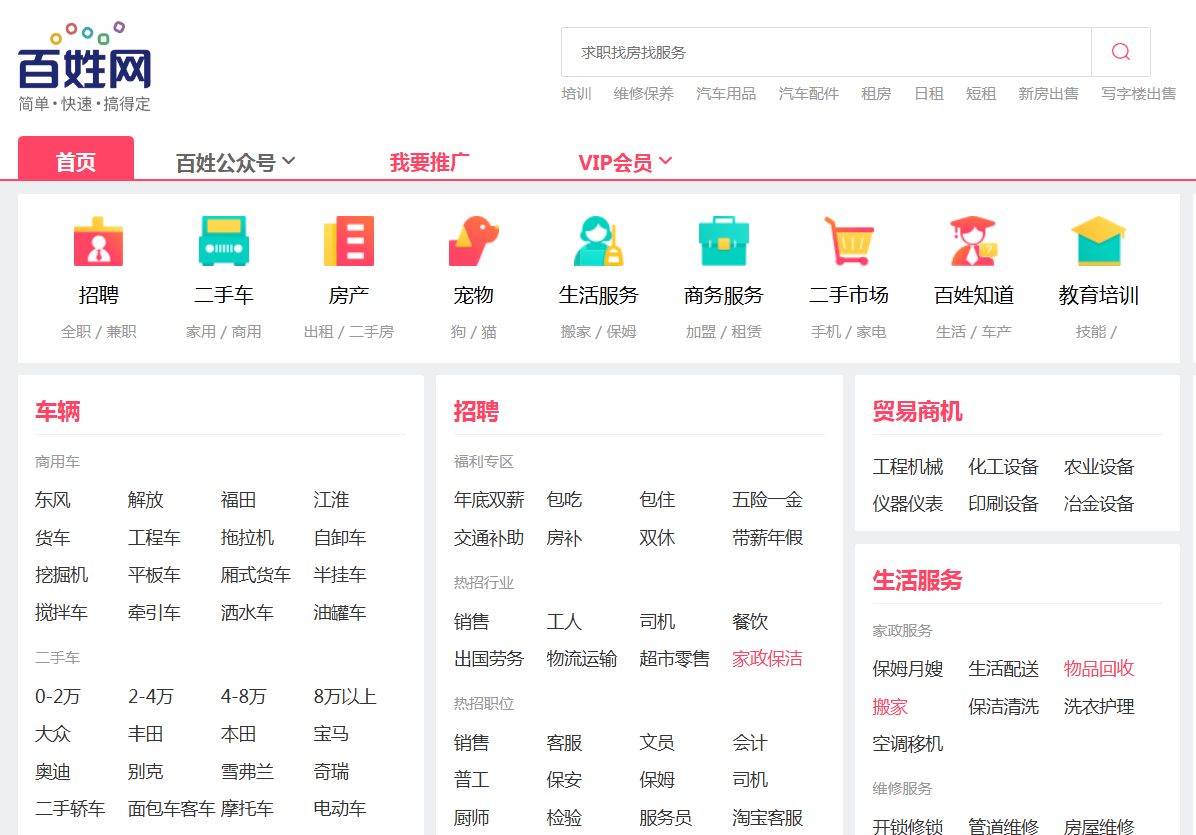Image resolution: width=1196 pixels, height=835 pixels.
Task: Open the 出租 link under 房产
Action: pyautogui.click(x=319, y=332)
